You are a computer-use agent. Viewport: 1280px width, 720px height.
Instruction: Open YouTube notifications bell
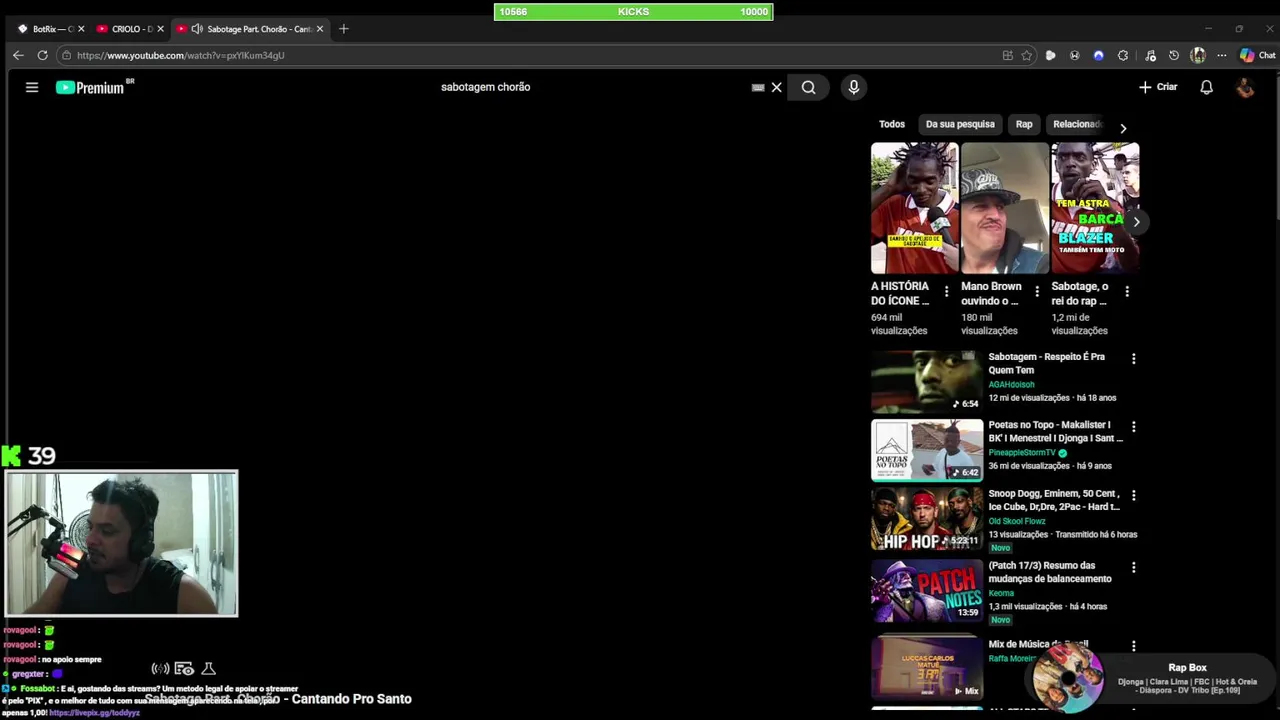pyautogui.click(x=1206, y=87)
